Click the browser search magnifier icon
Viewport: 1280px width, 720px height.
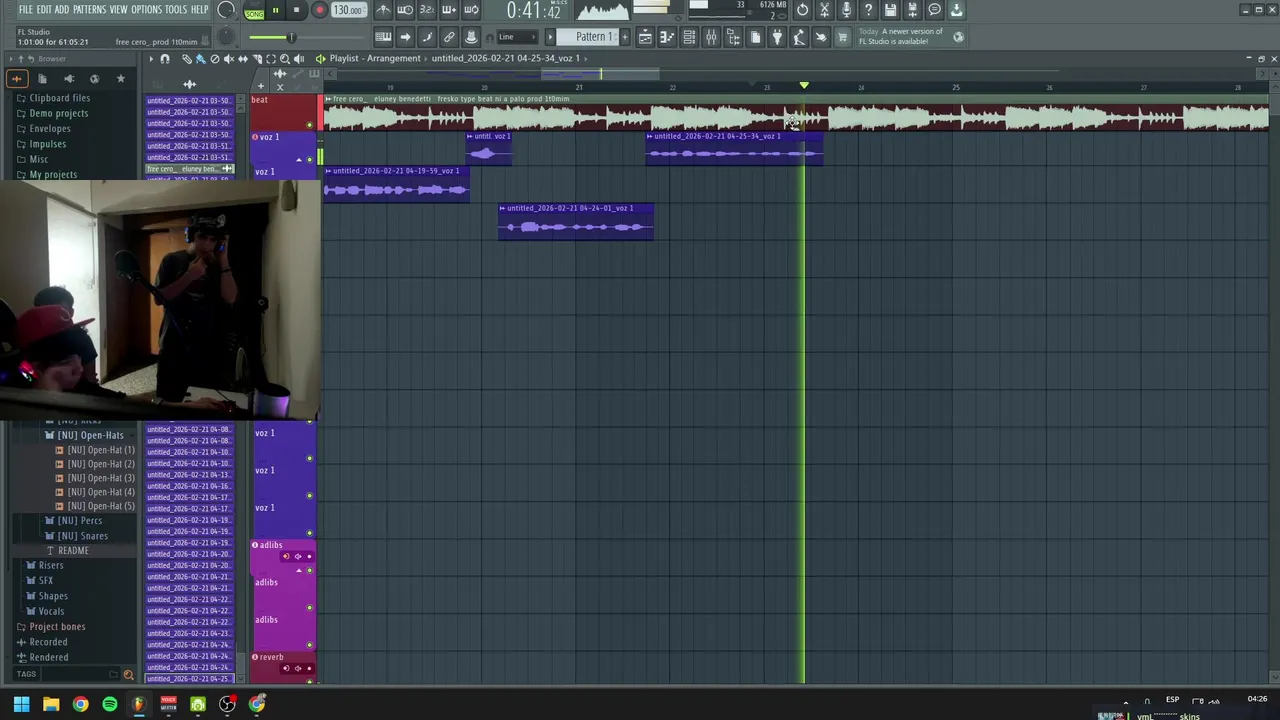tap(128, 675)
